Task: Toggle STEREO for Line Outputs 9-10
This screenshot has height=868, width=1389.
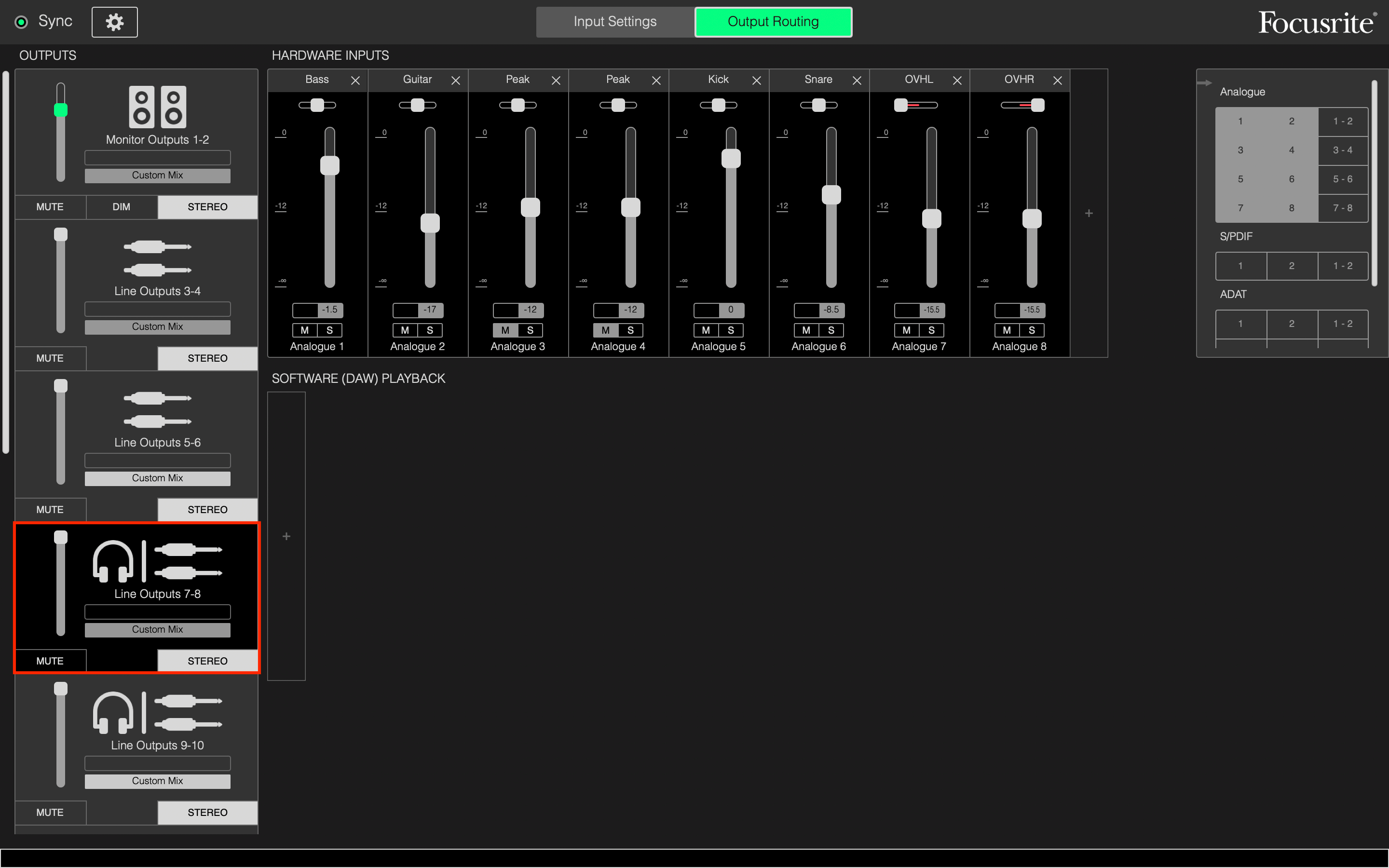Action: pos(208,813)
